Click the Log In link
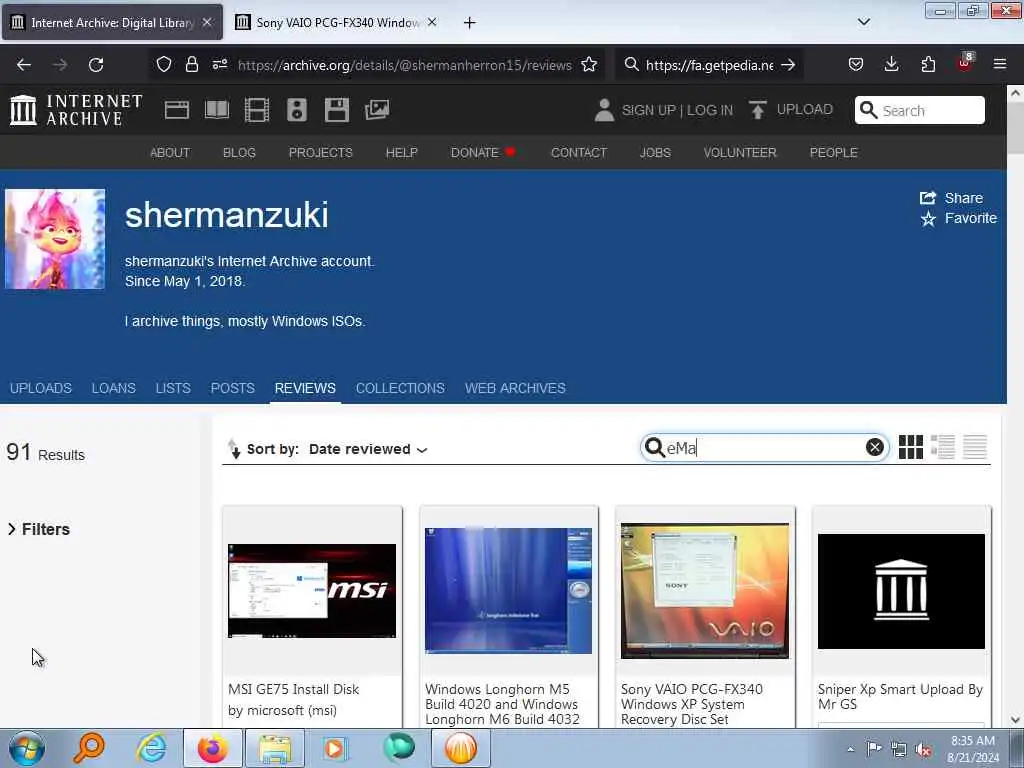Screen dimensions: 1024x768 click(x=709, y=110)
